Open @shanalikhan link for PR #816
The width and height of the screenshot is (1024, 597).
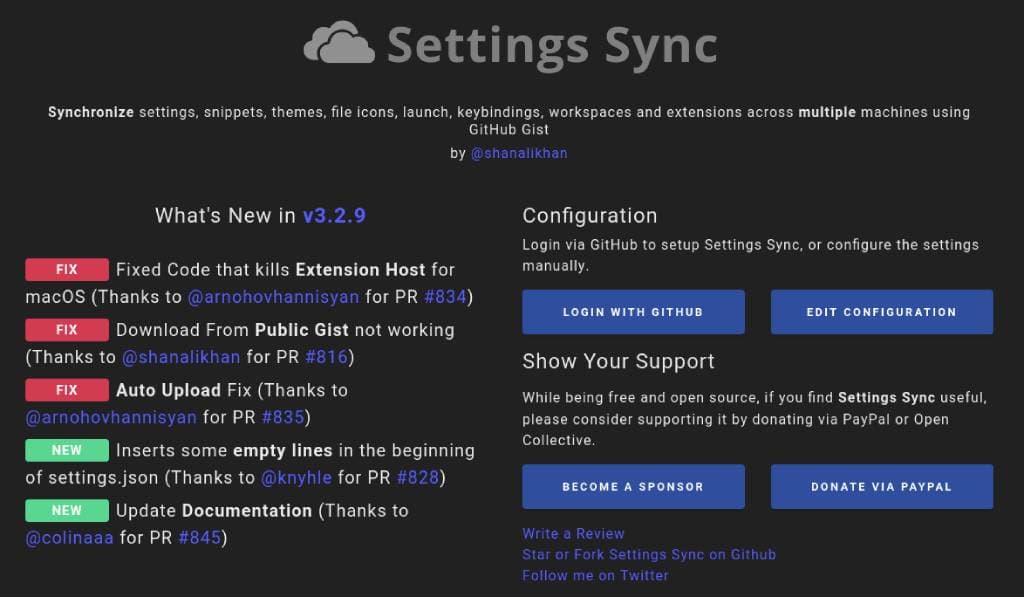(181, 357)
